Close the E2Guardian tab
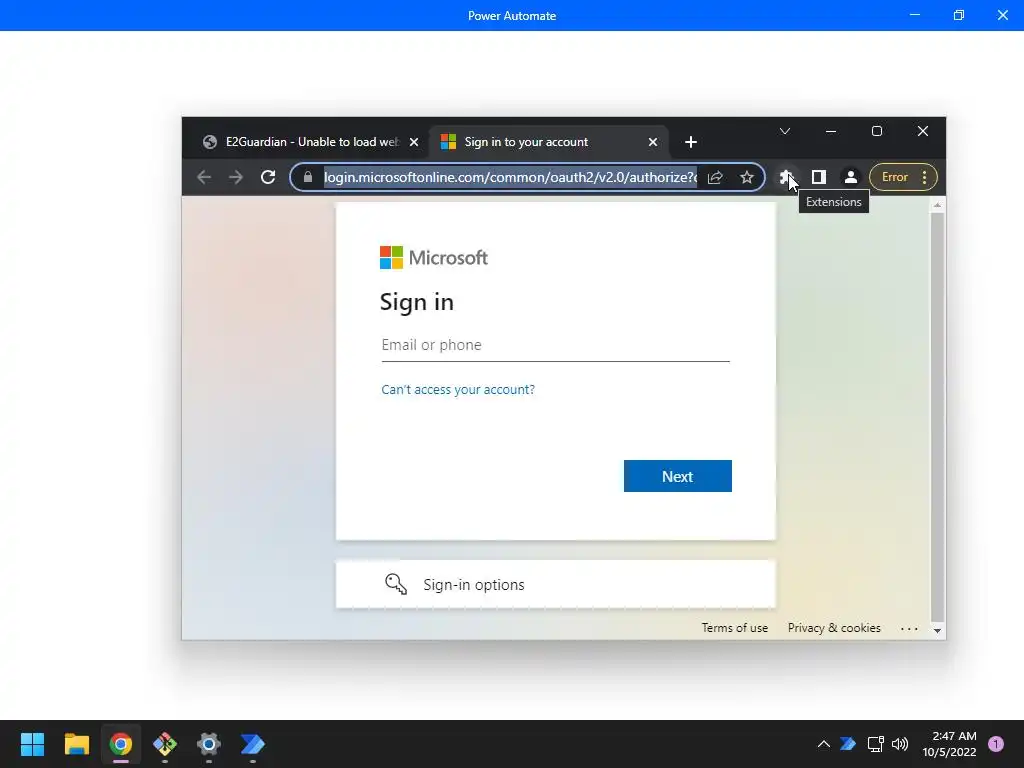The width and height of the screenshot is (1024, 768). [413, 142]
